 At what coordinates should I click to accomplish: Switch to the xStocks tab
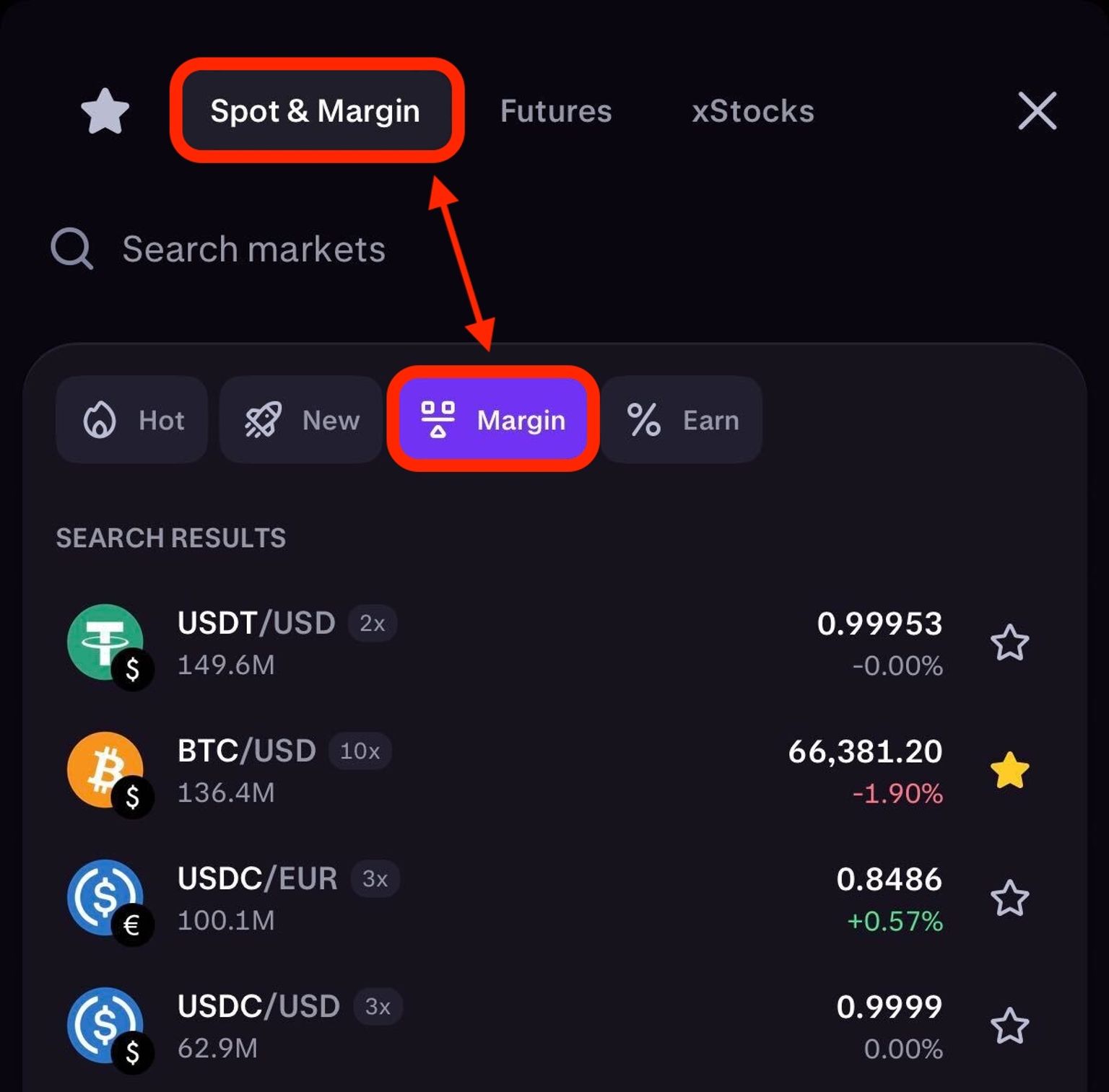point(752,111)
